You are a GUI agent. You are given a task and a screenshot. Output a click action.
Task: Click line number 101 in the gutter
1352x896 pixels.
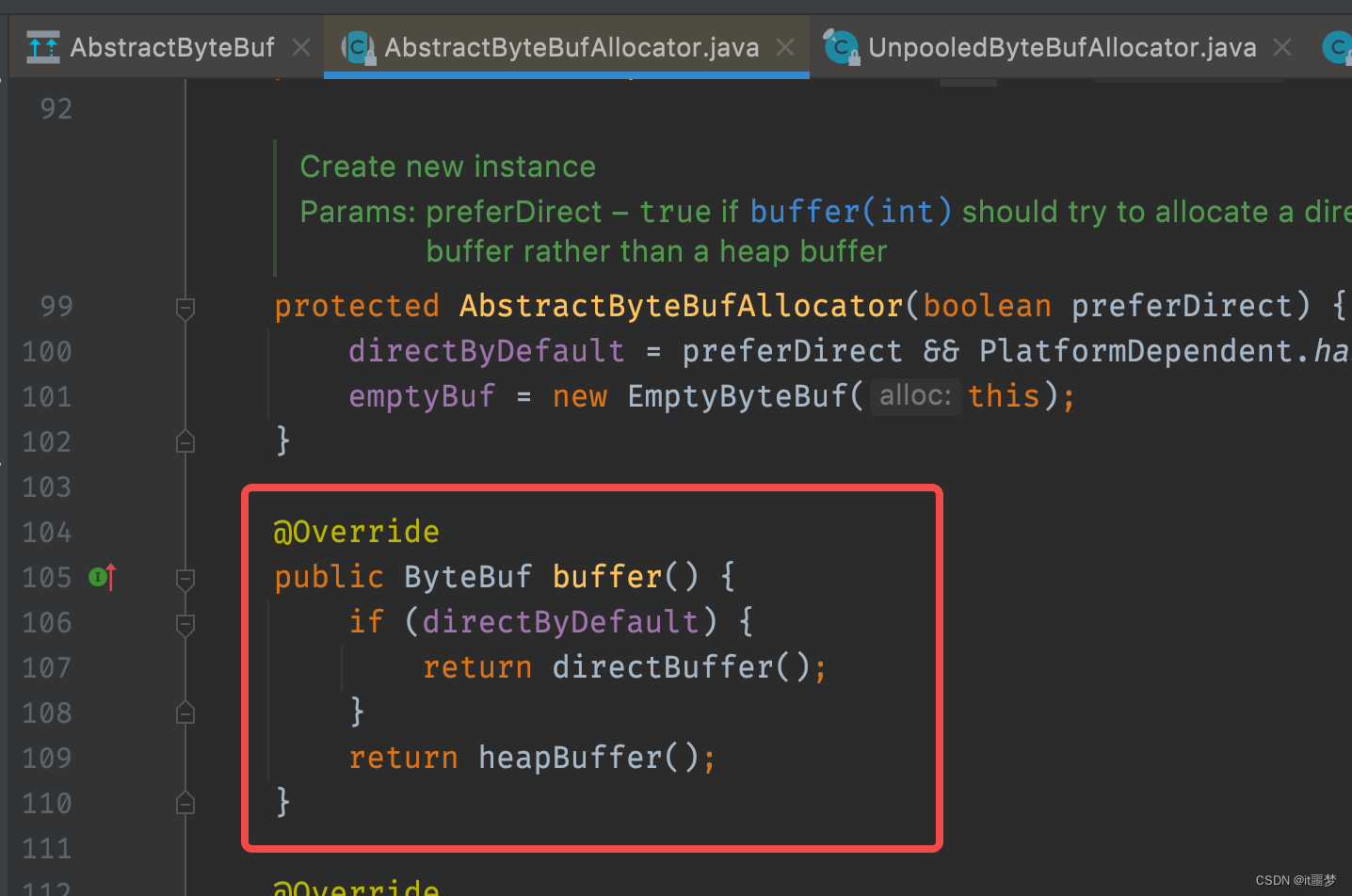[x=47, y=396]
